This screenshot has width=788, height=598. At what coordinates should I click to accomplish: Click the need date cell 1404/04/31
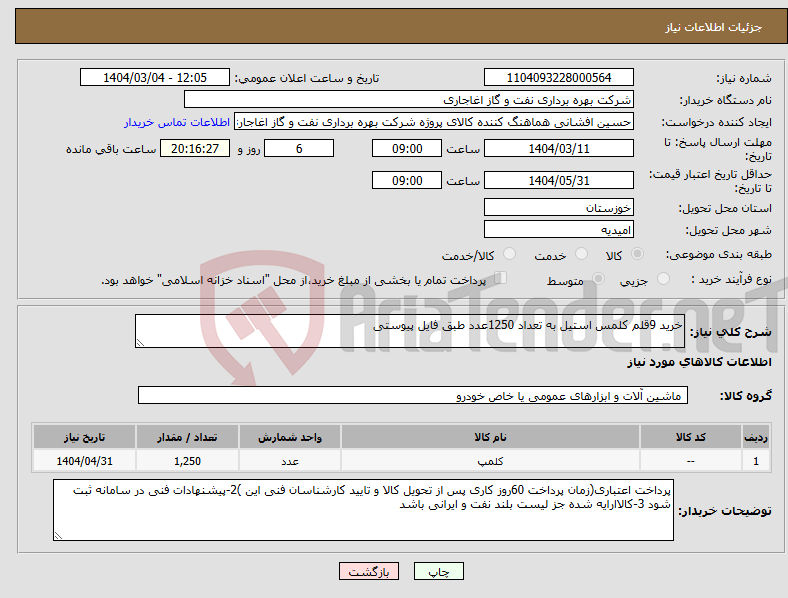point(84,461)
